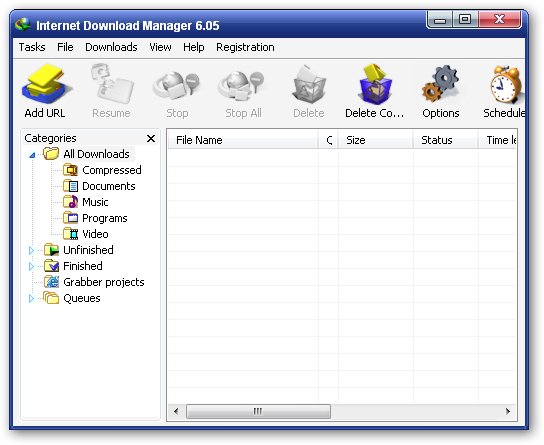Select the Finished folder icon
Screen dimensions: 544x445
pyautogui.click(x=51, y=266)
